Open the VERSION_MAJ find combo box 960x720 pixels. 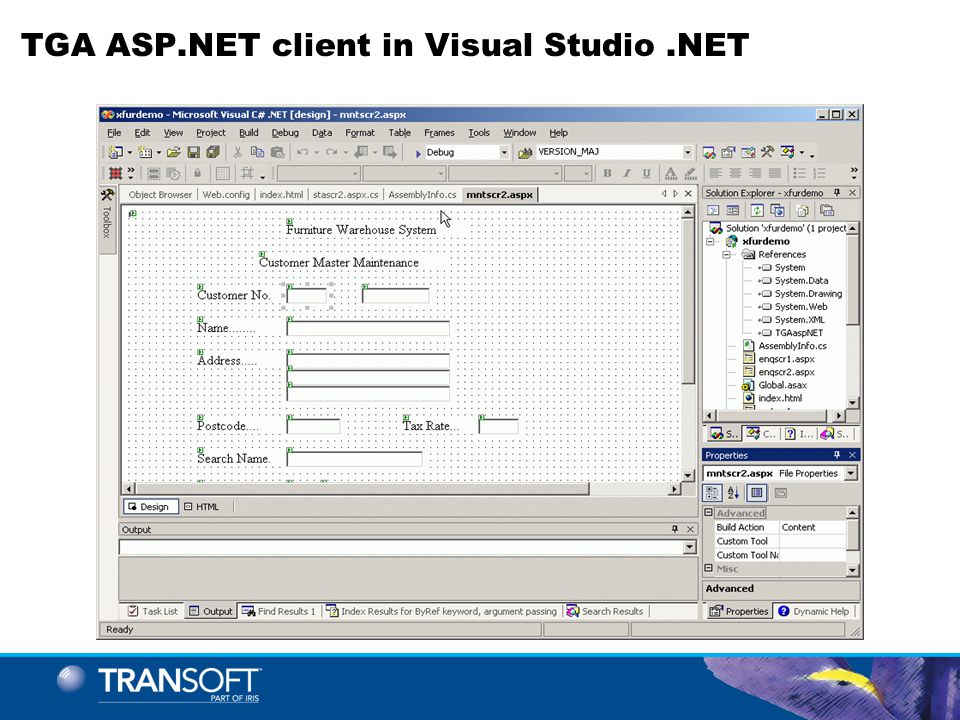click(x=688, y=152)
